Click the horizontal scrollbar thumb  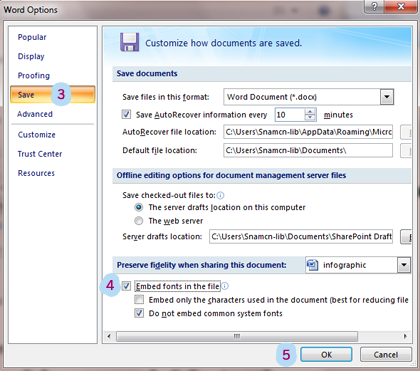tap(237, 336)
